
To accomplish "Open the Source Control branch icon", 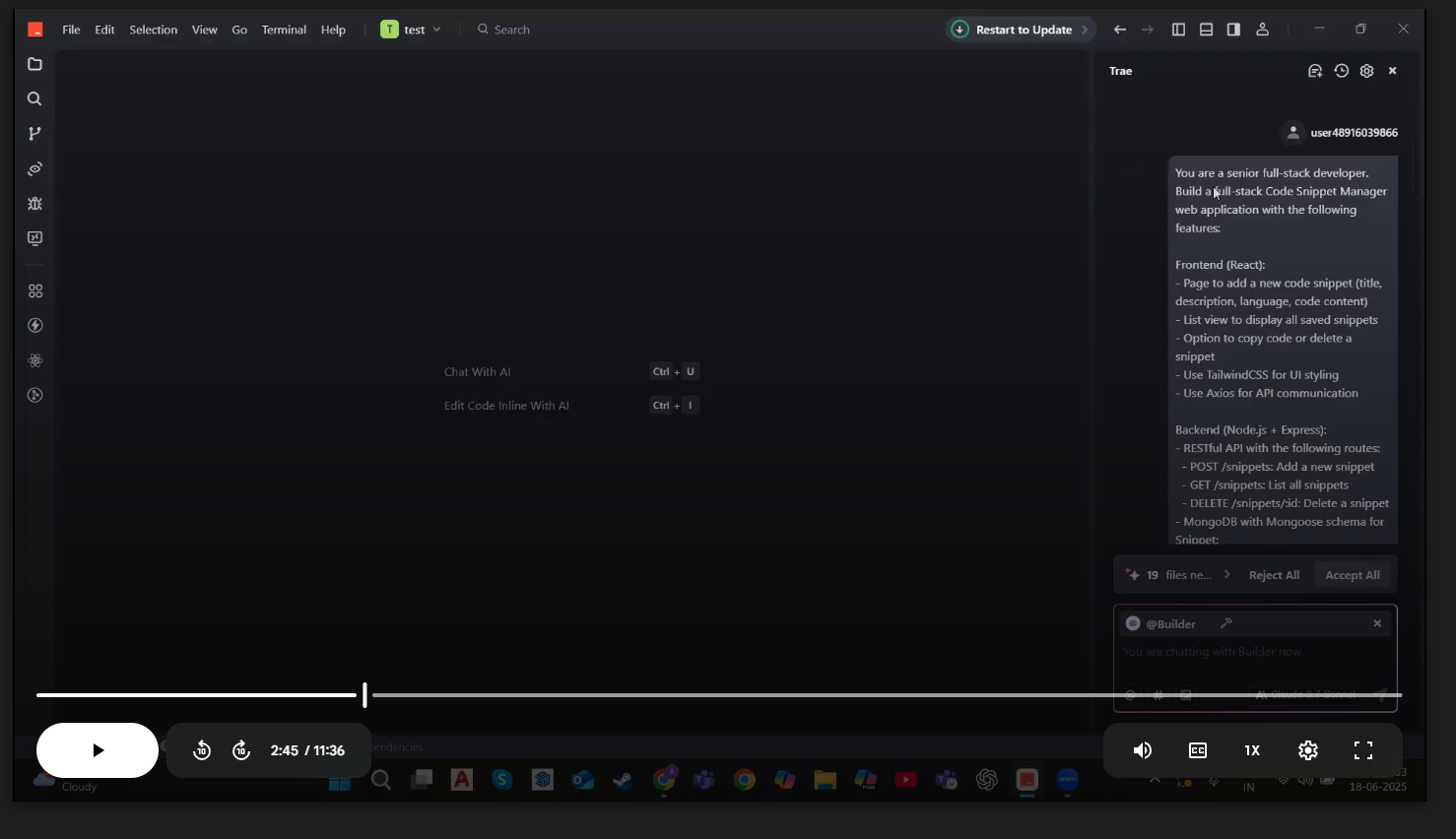I will (34, 134).
